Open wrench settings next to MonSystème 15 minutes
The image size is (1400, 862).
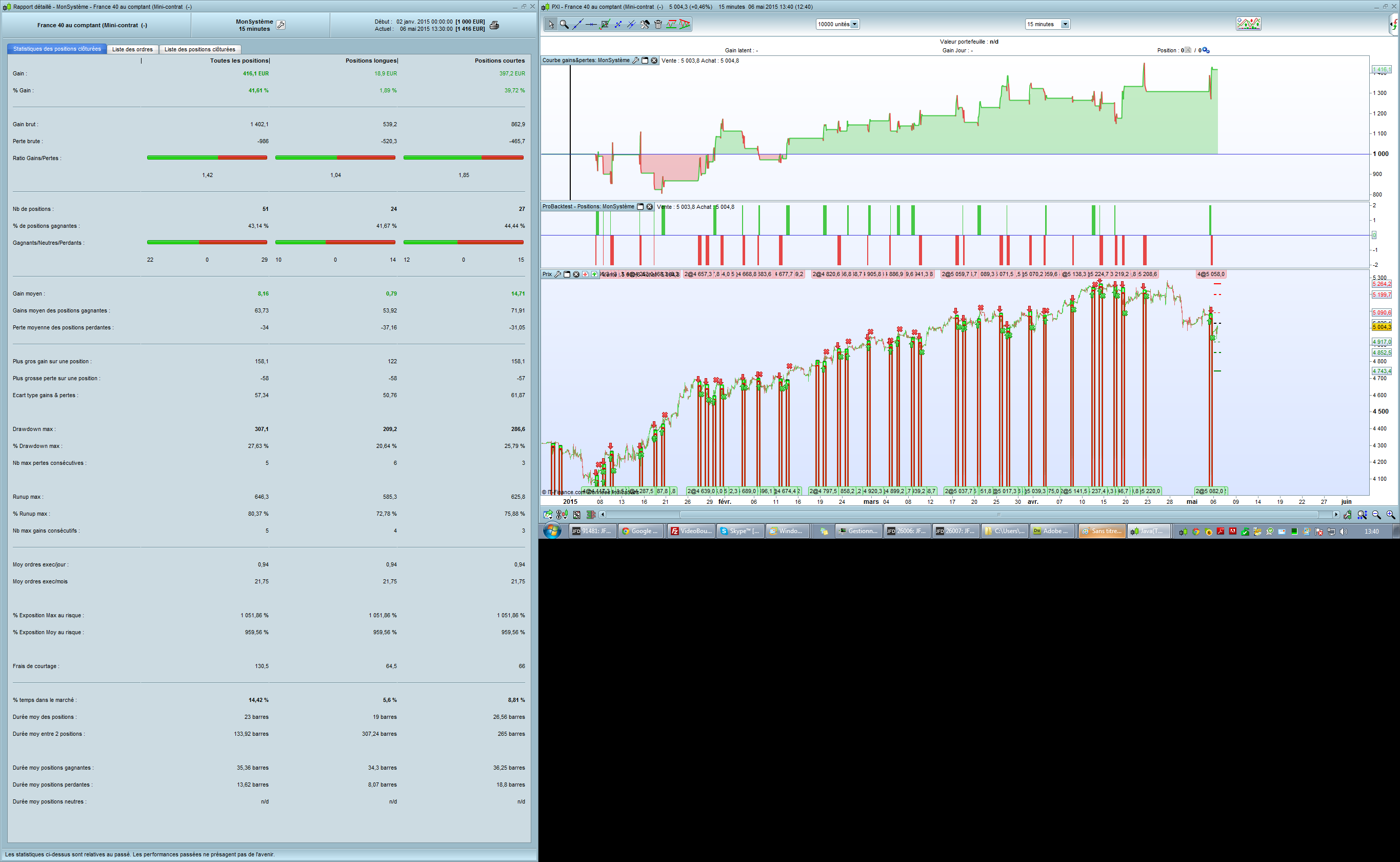(x=281, y=25)
